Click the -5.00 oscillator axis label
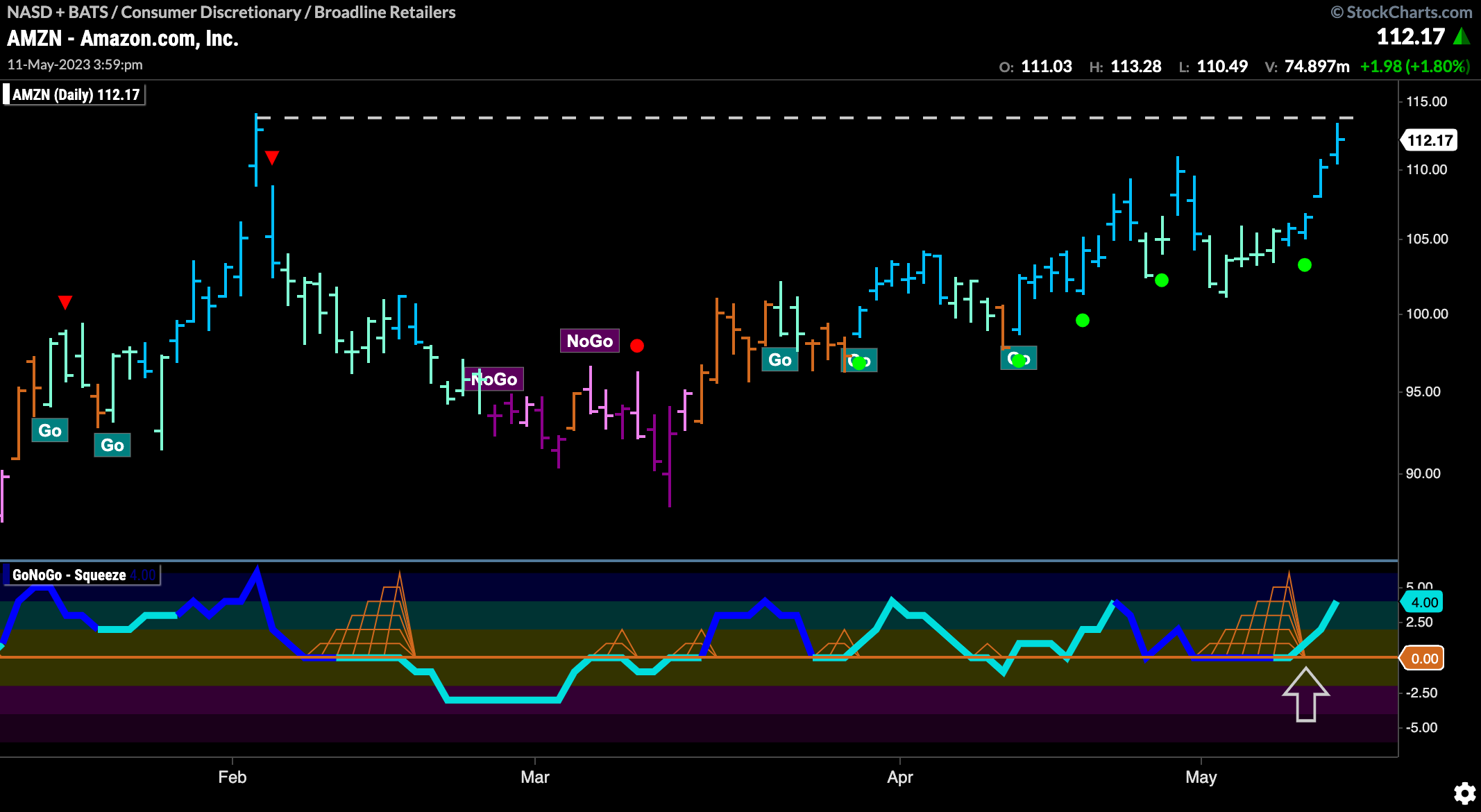This screenshot has height=812, width=1481. click(x=1421, y=727)
